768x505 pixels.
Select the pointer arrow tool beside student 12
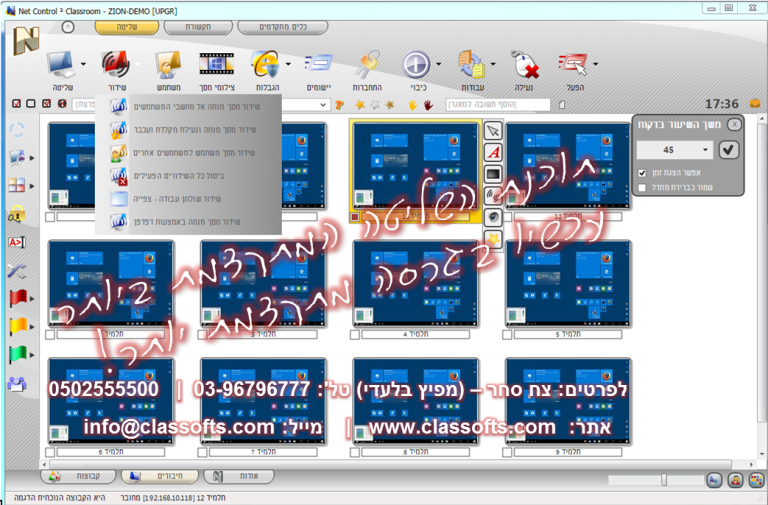point(494,131)
